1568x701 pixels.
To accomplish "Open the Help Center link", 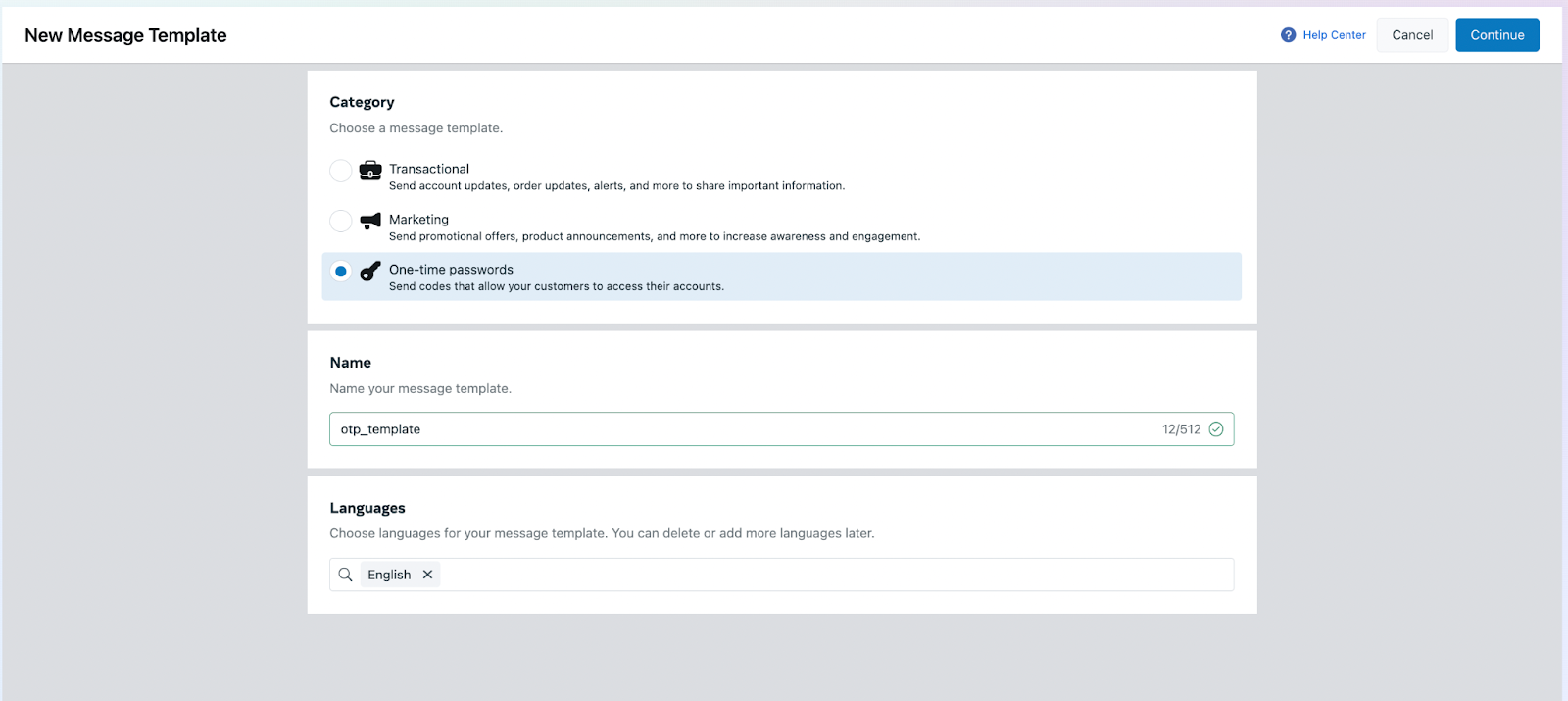I will click(1334, 35).
